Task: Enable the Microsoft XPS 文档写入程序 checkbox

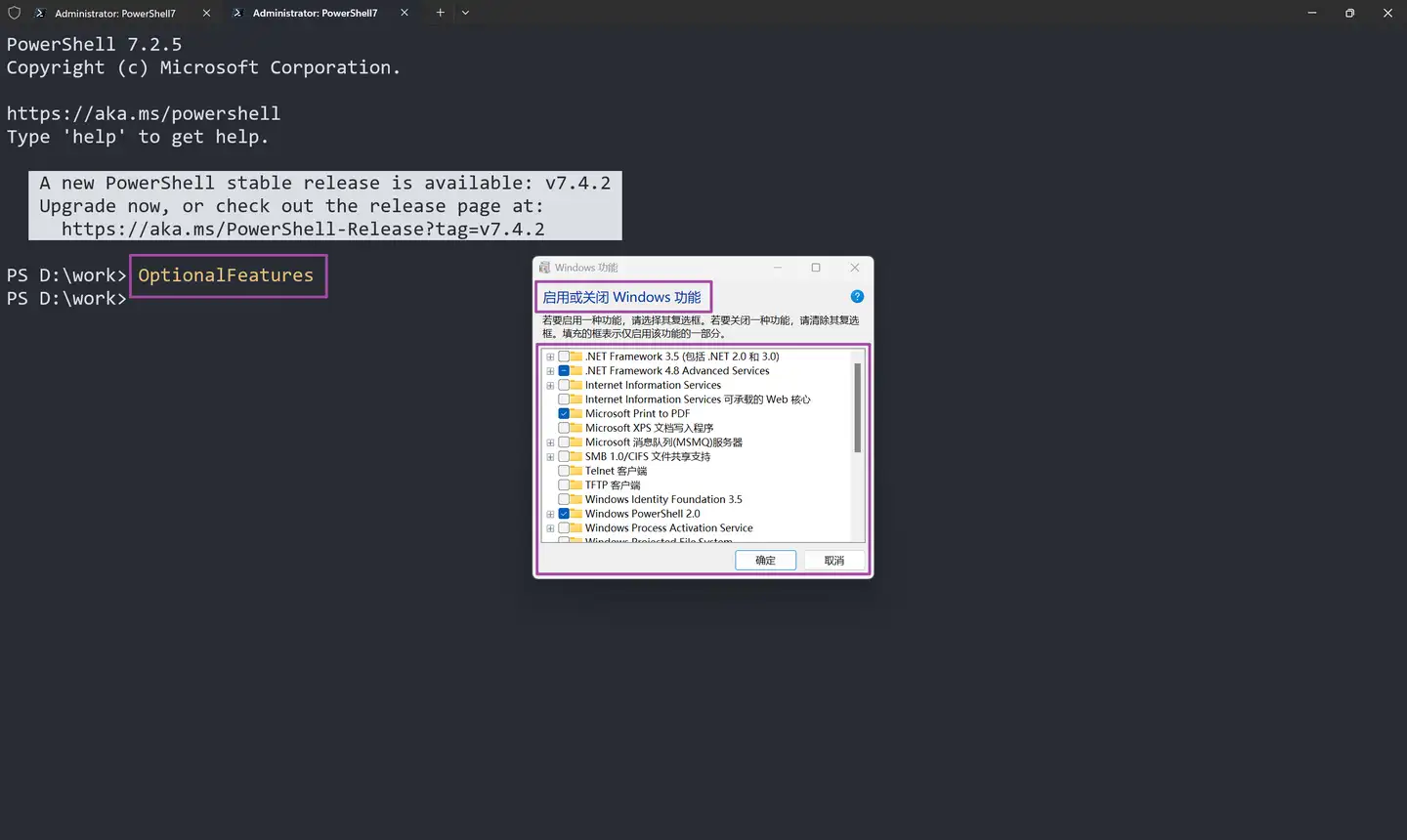Action: (564, 428)
